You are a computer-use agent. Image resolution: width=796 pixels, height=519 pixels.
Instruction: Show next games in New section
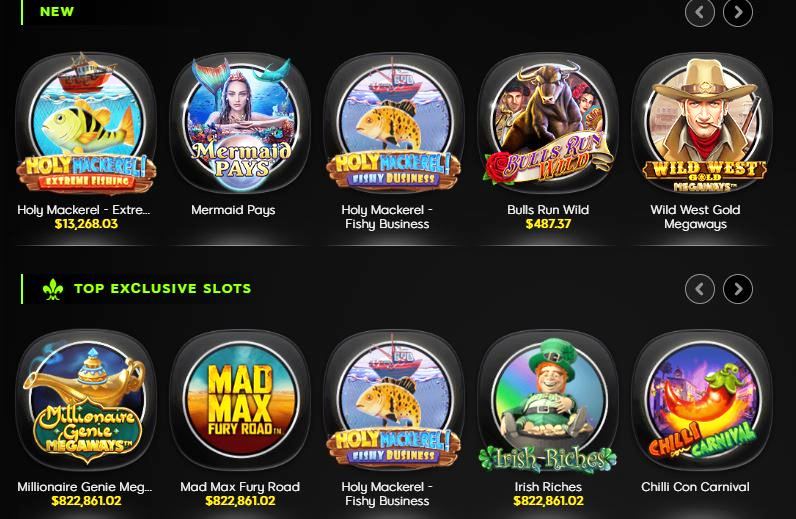point(738,12)
